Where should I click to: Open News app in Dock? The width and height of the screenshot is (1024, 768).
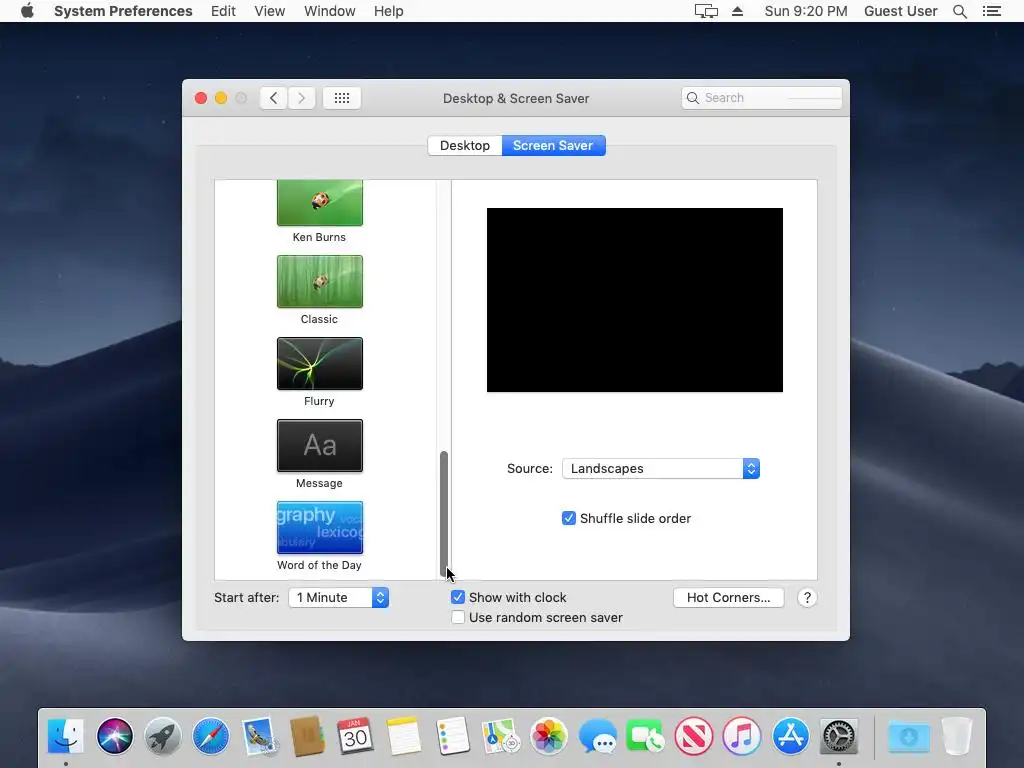694,736
